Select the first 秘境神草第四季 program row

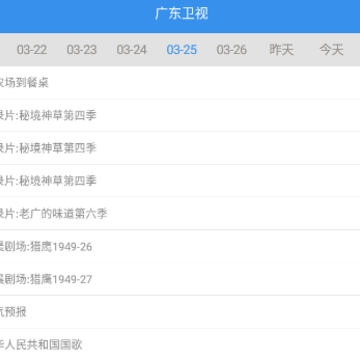[x=180, y=115]
